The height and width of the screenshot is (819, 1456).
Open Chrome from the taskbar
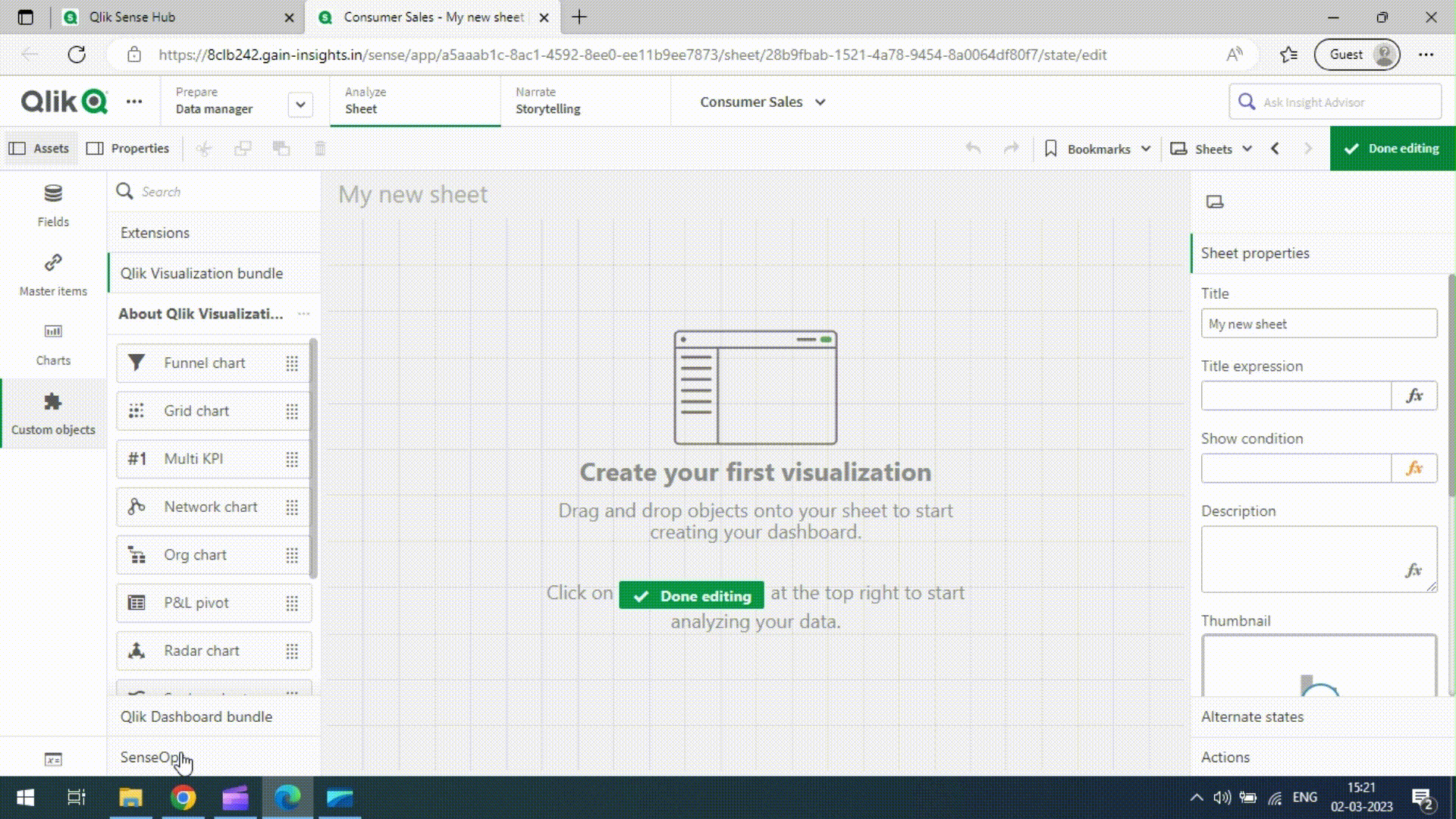pyautogui.click(x=183, y=798)
